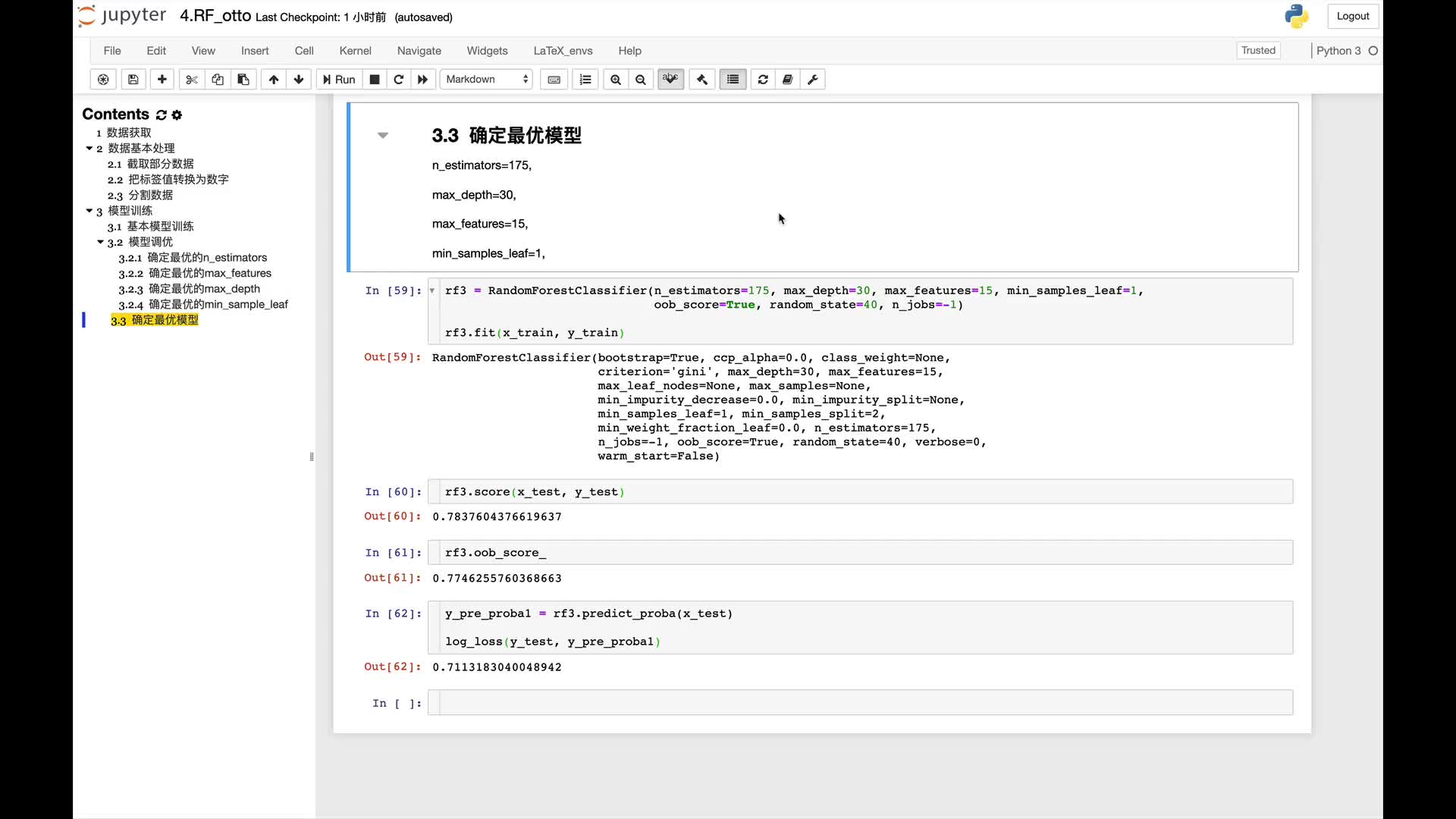
Task: Restart the kernel with the circular arrow
Action: (399, 80)
